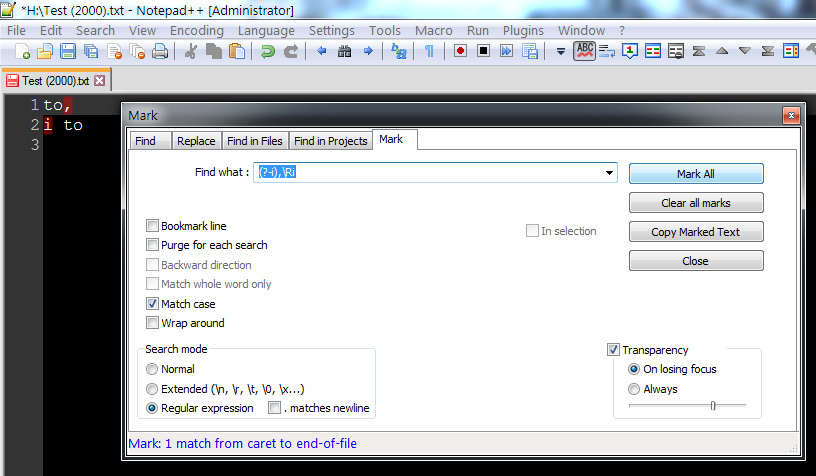The width and height of the screenshot is (816, 476).
Task: Select the Always transparency option
Action: (633, 389)
